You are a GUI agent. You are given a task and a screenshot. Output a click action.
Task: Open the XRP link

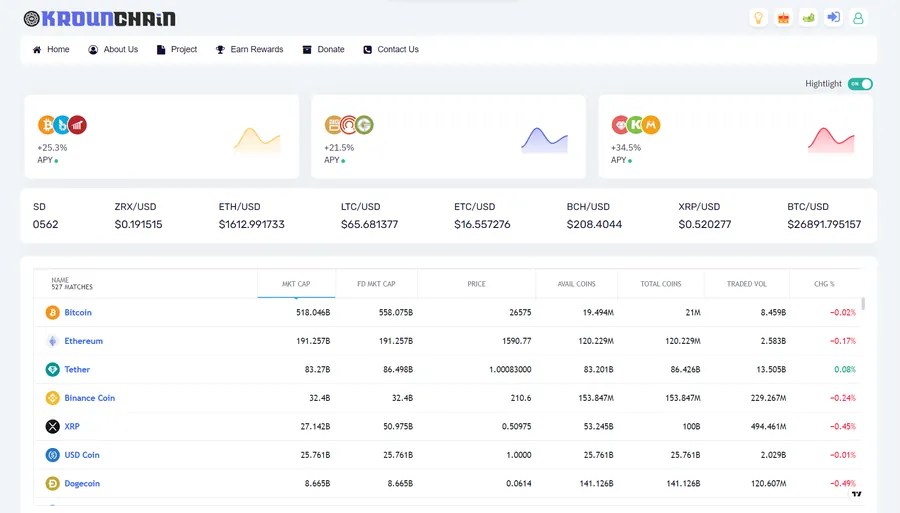point(72,426)
